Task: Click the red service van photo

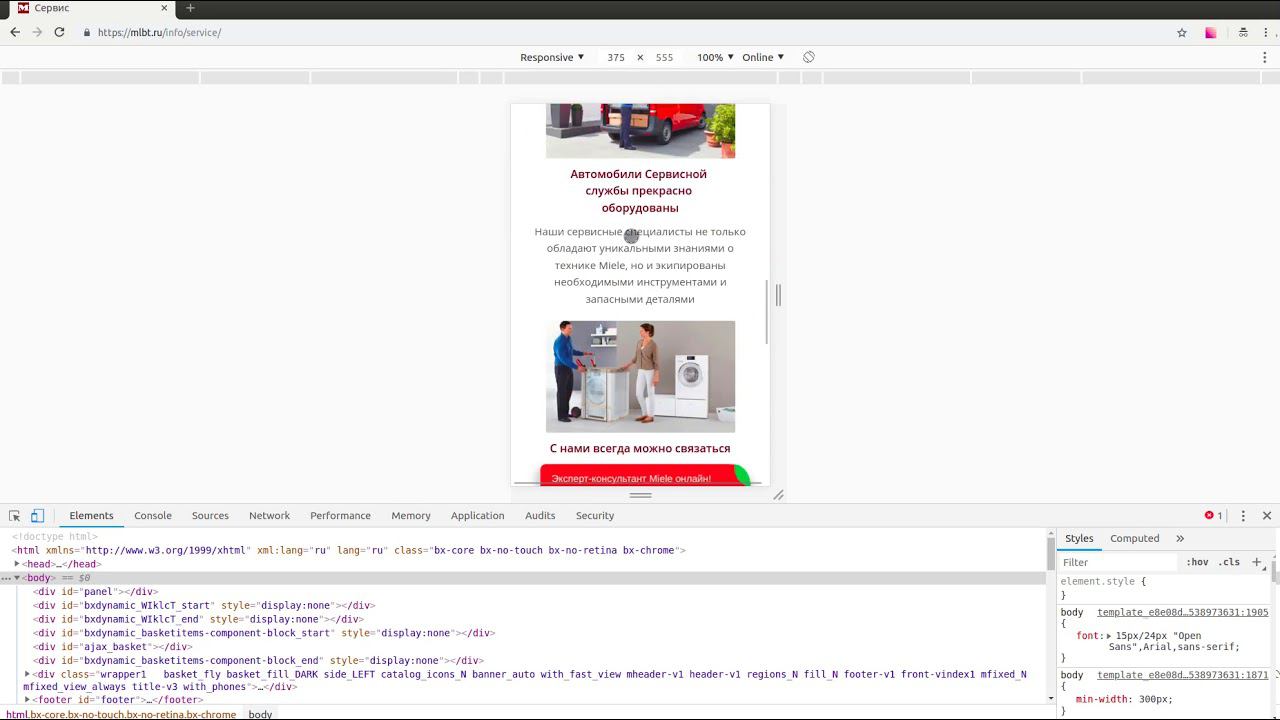Action: [x=640, y=130]
